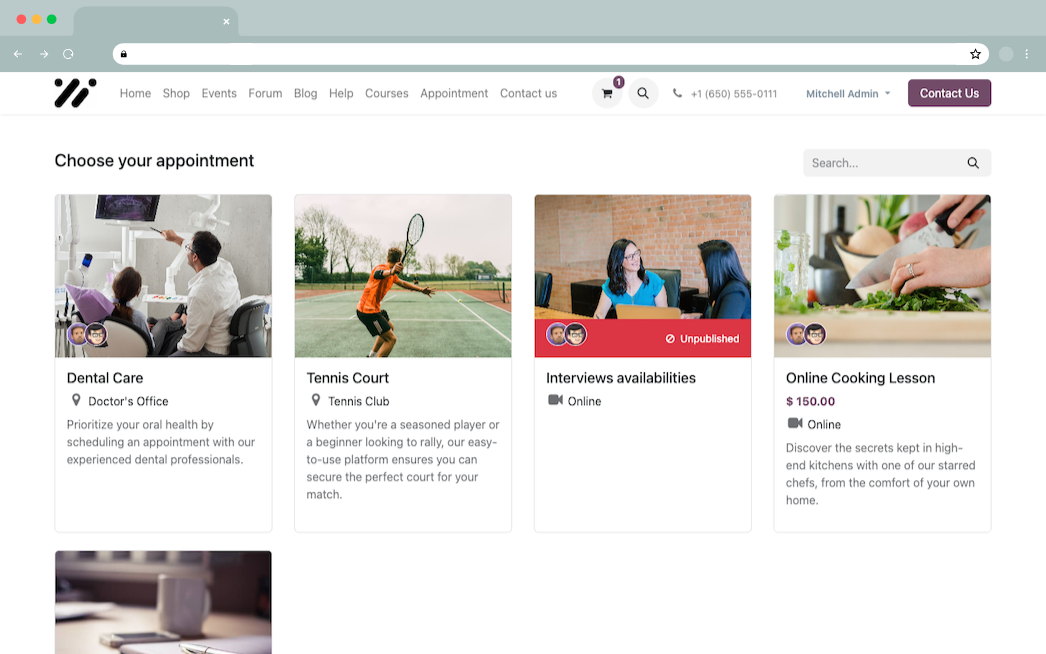Click the website logo in header
1046x654 pixels.
(x=75, y=93)
